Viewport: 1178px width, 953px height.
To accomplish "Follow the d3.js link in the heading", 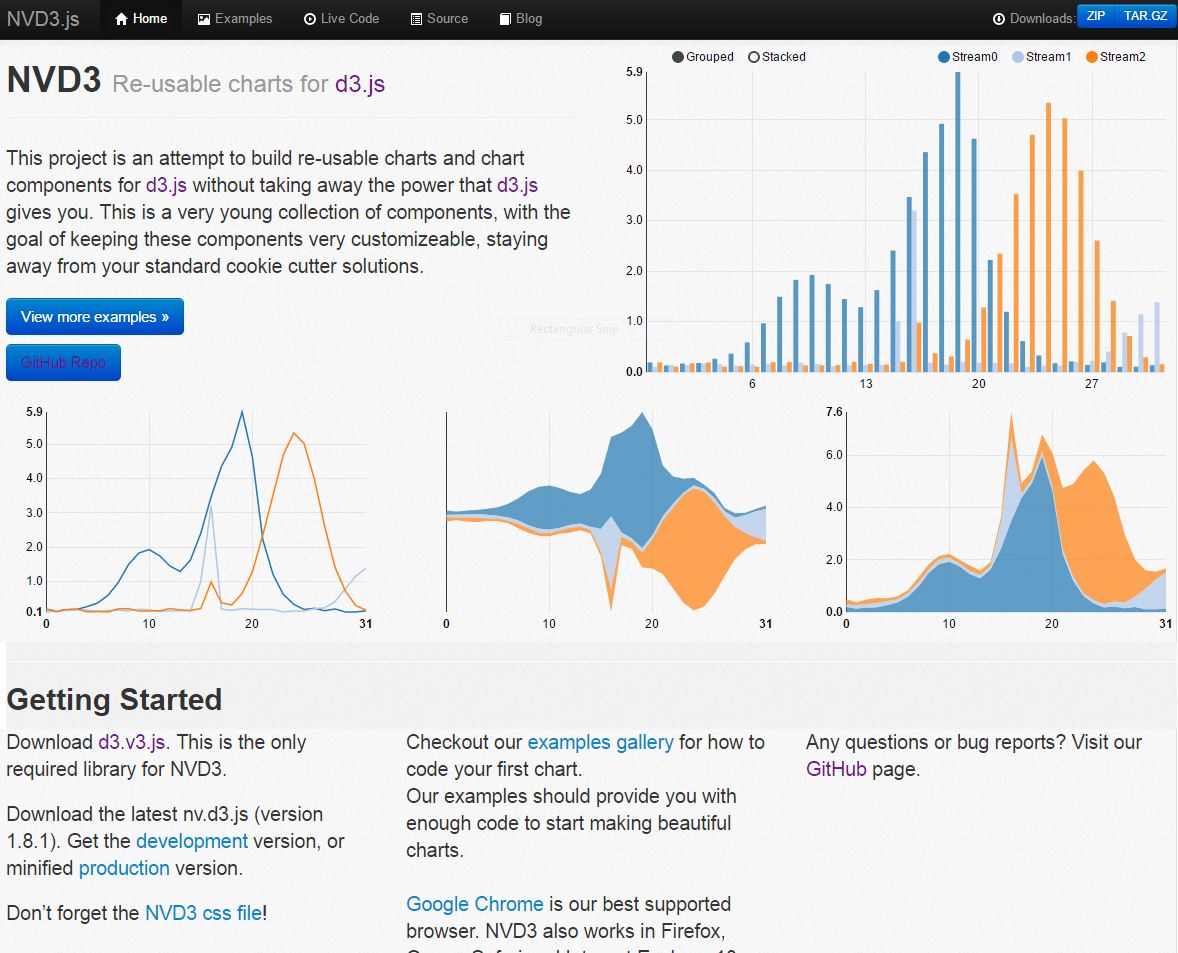I will pyautogui.click(x=360, y=83).
